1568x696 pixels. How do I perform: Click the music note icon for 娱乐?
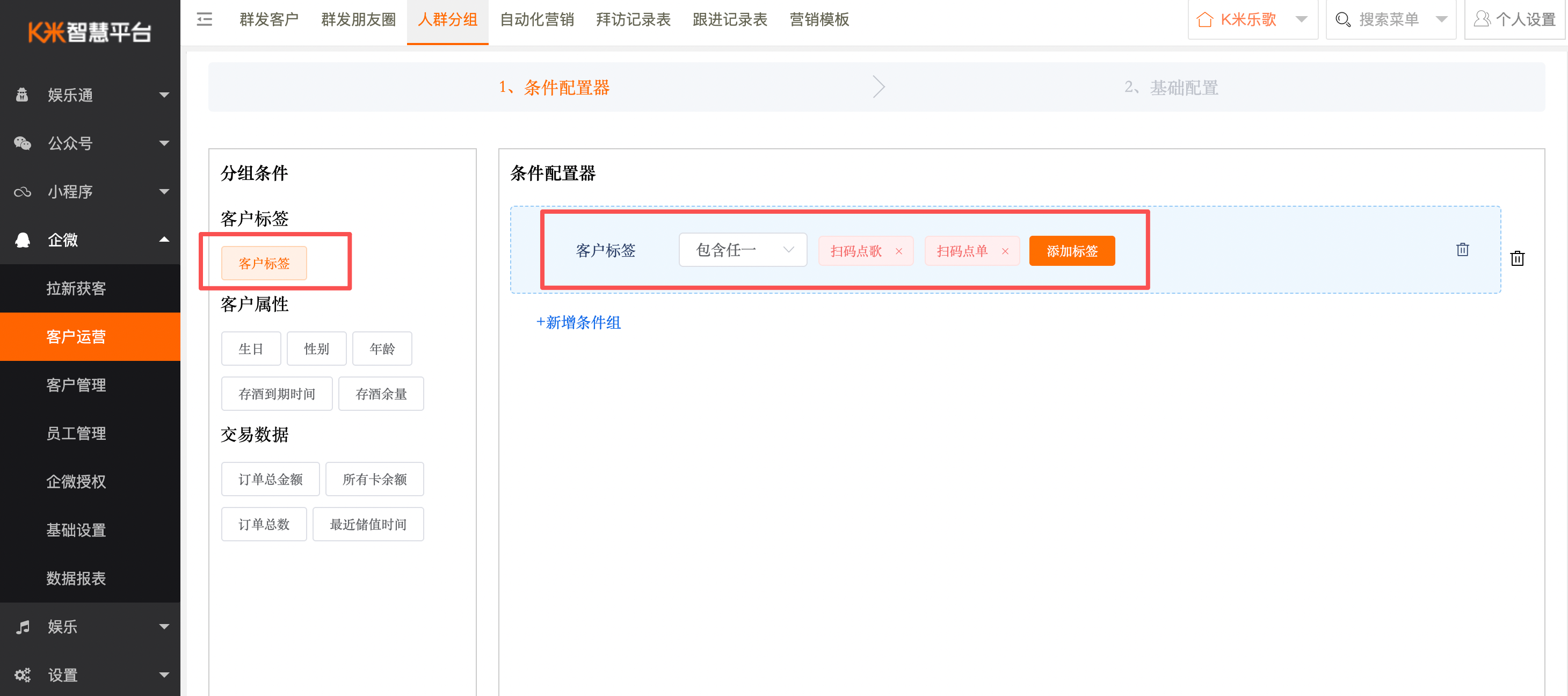click(23, 627)
